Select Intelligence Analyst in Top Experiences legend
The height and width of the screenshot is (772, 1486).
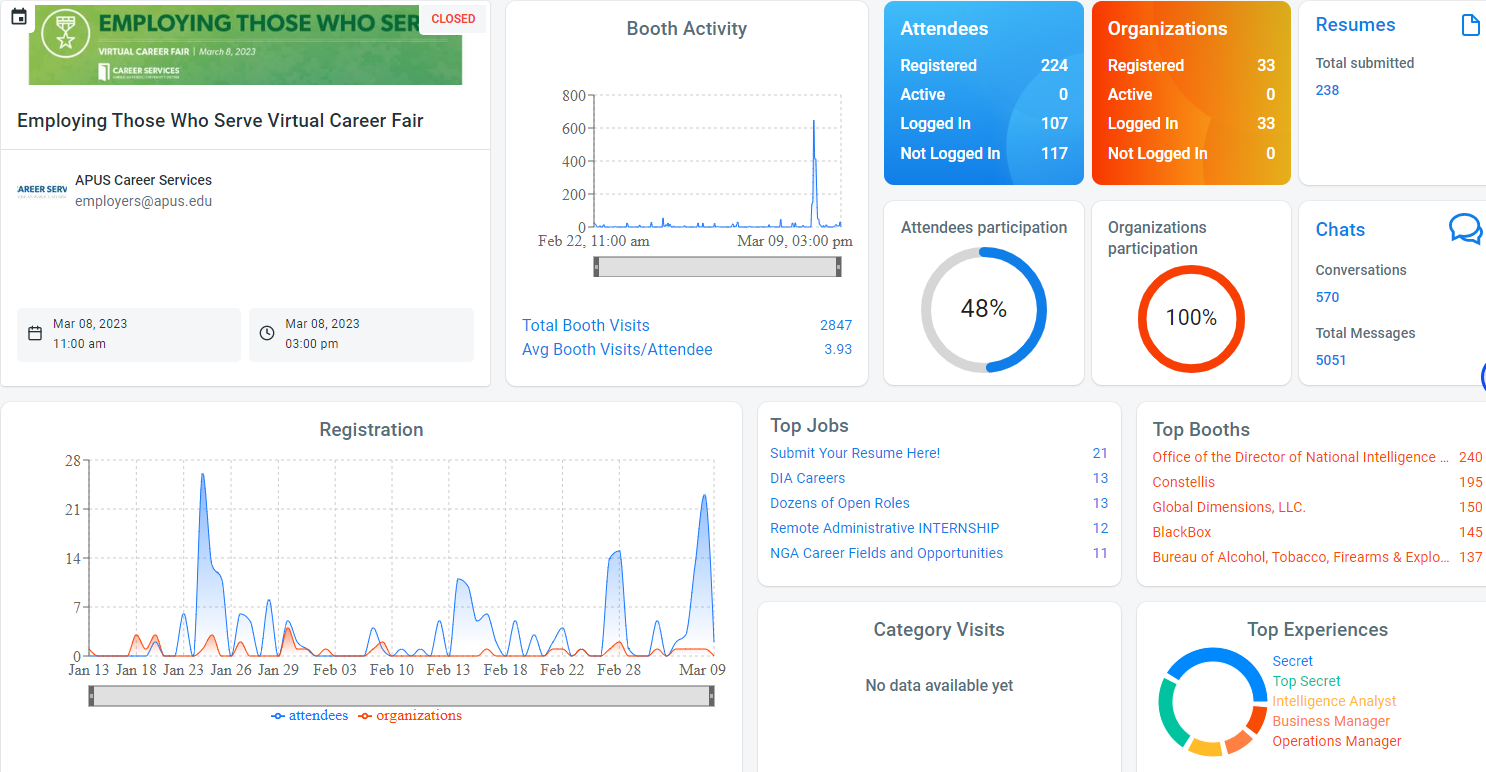pyautogui.click(x=1334, y=701)
